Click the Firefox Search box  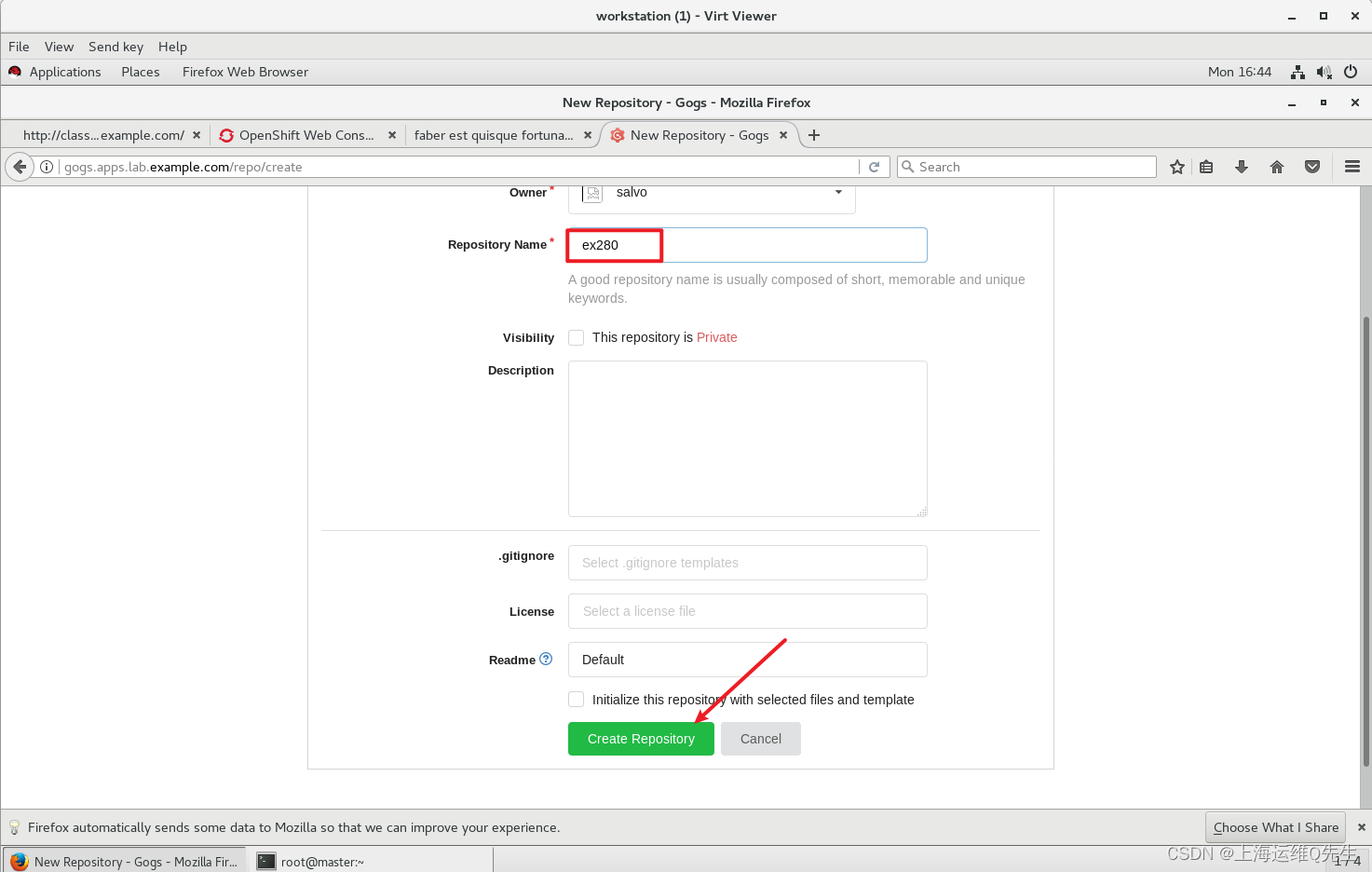click(x=1026, y=167)
